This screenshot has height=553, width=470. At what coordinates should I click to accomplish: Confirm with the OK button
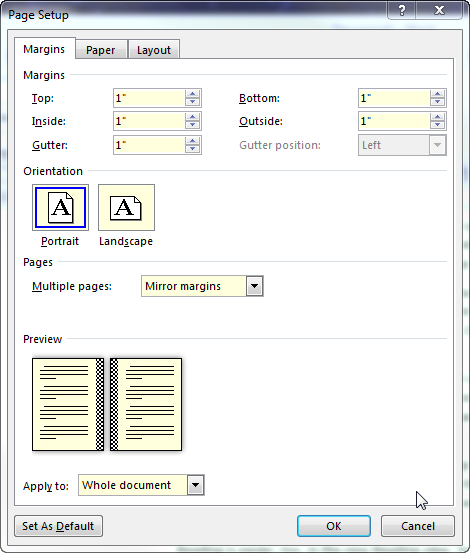(334, 526)
